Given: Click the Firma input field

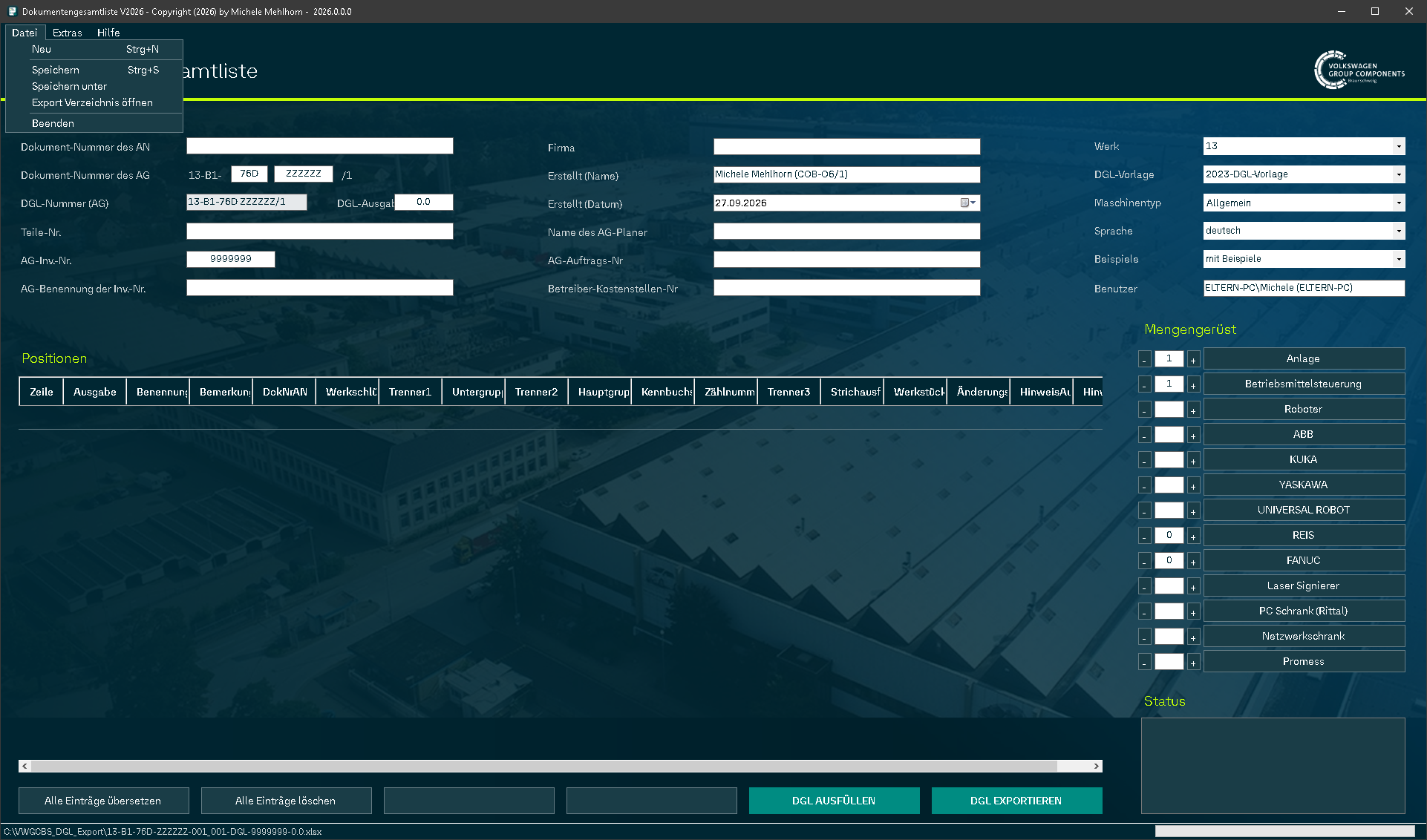Looking at the screenshot, I should tap(846, 146).
